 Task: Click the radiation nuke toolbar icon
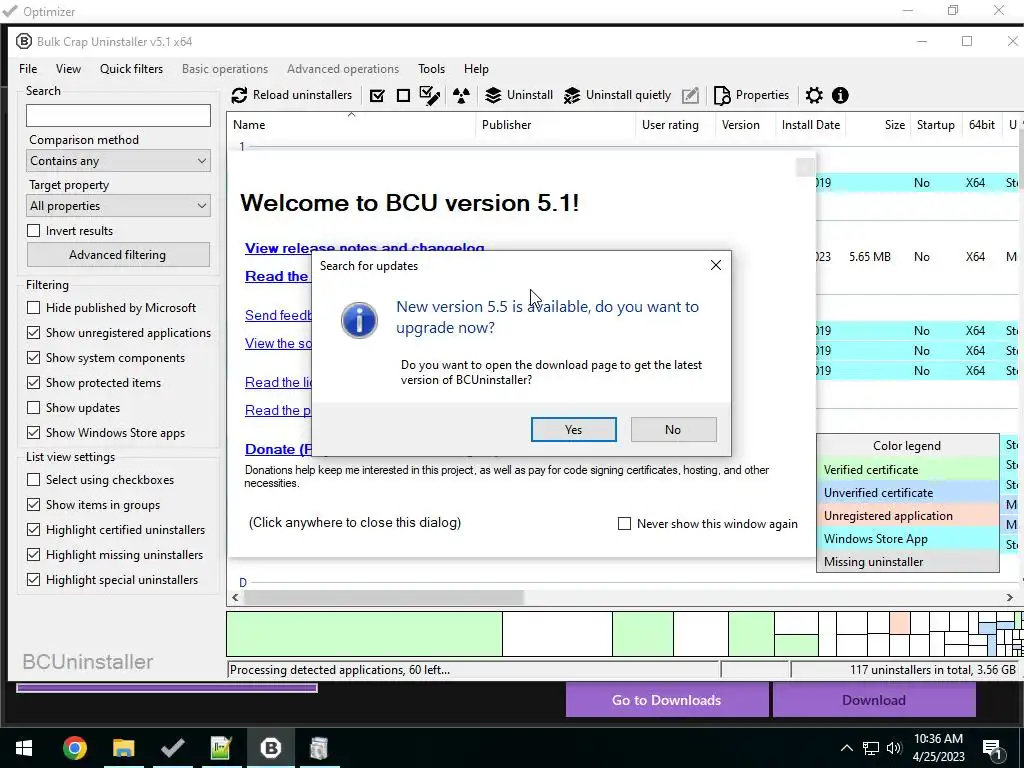tap(461, 96)
